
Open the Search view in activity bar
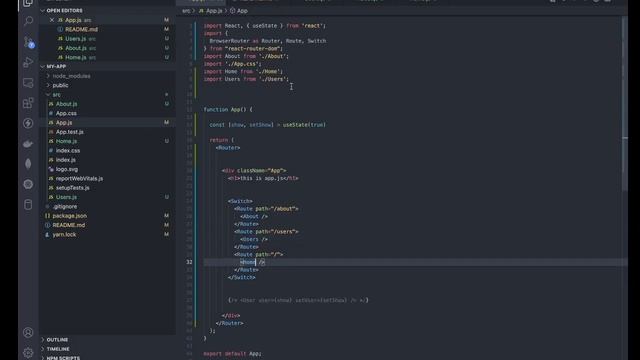[x=28, y=21]
